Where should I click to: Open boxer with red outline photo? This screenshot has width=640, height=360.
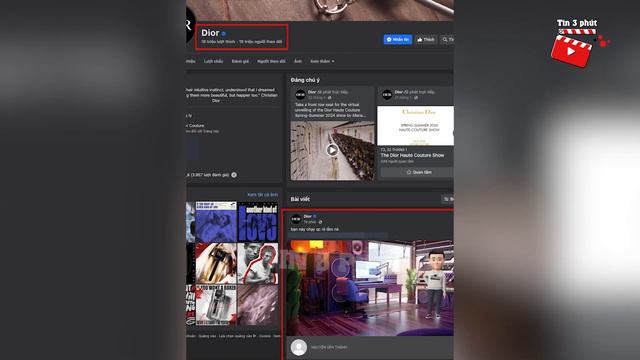(258, 264)
